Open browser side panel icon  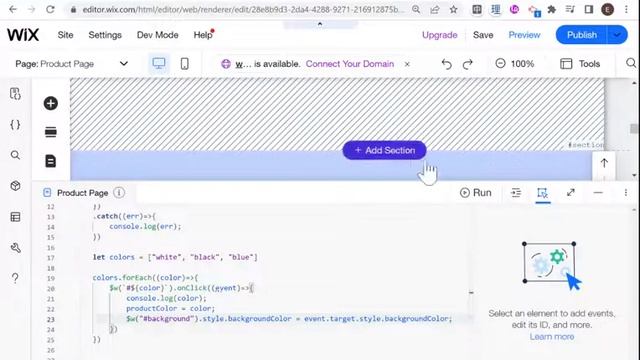tap(589, 9)
